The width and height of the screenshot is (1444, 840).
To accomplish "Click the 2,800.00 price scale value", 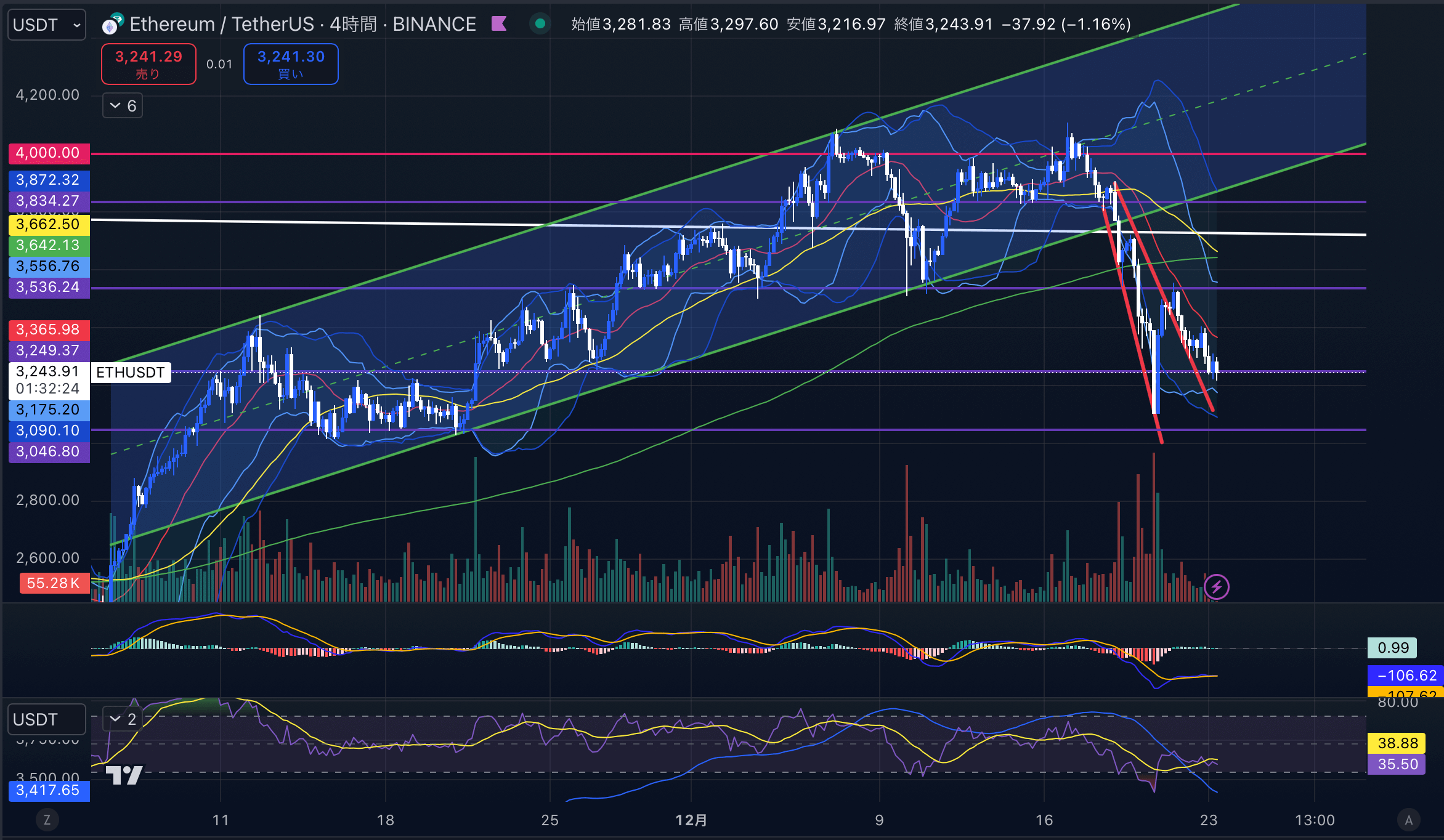I will (47, 500).
